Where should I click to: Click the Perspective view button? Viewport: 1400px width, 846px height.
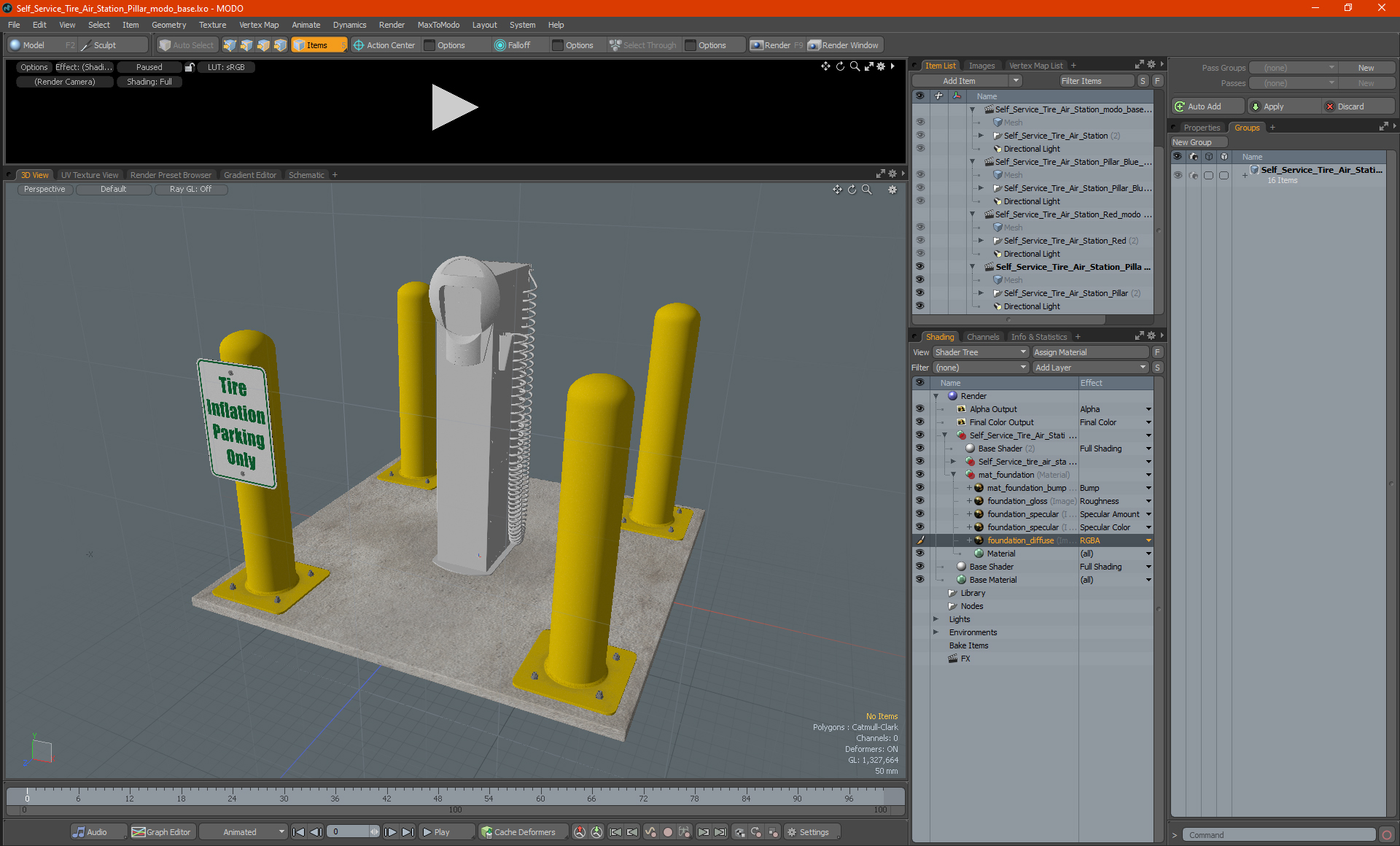click(x=44, y=190)
